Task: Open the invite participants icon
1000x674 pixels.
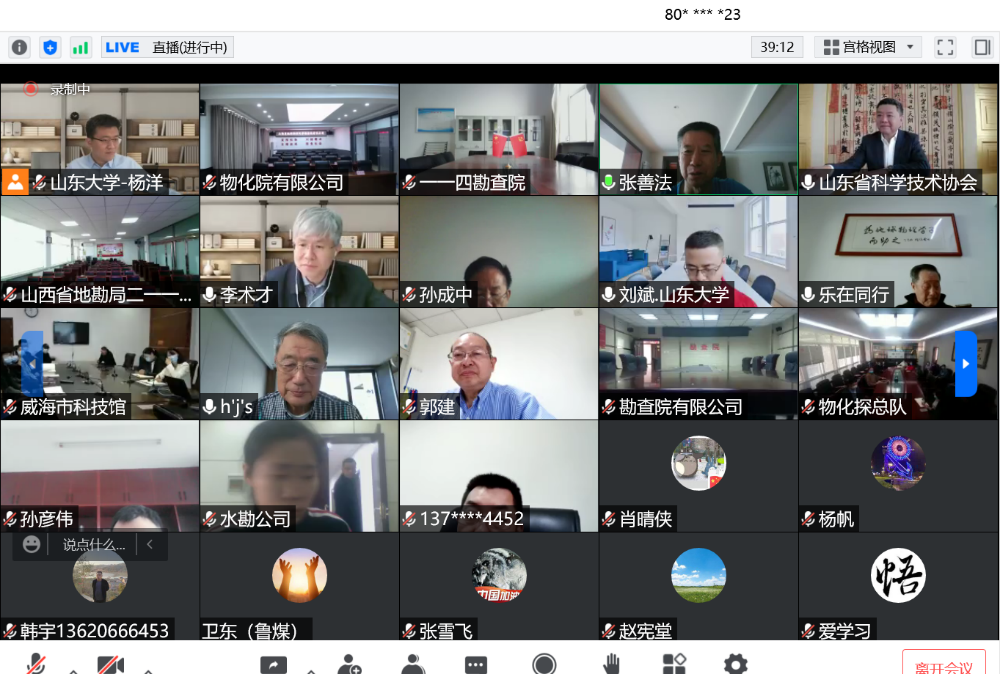Action: click(x=349, y=664)
